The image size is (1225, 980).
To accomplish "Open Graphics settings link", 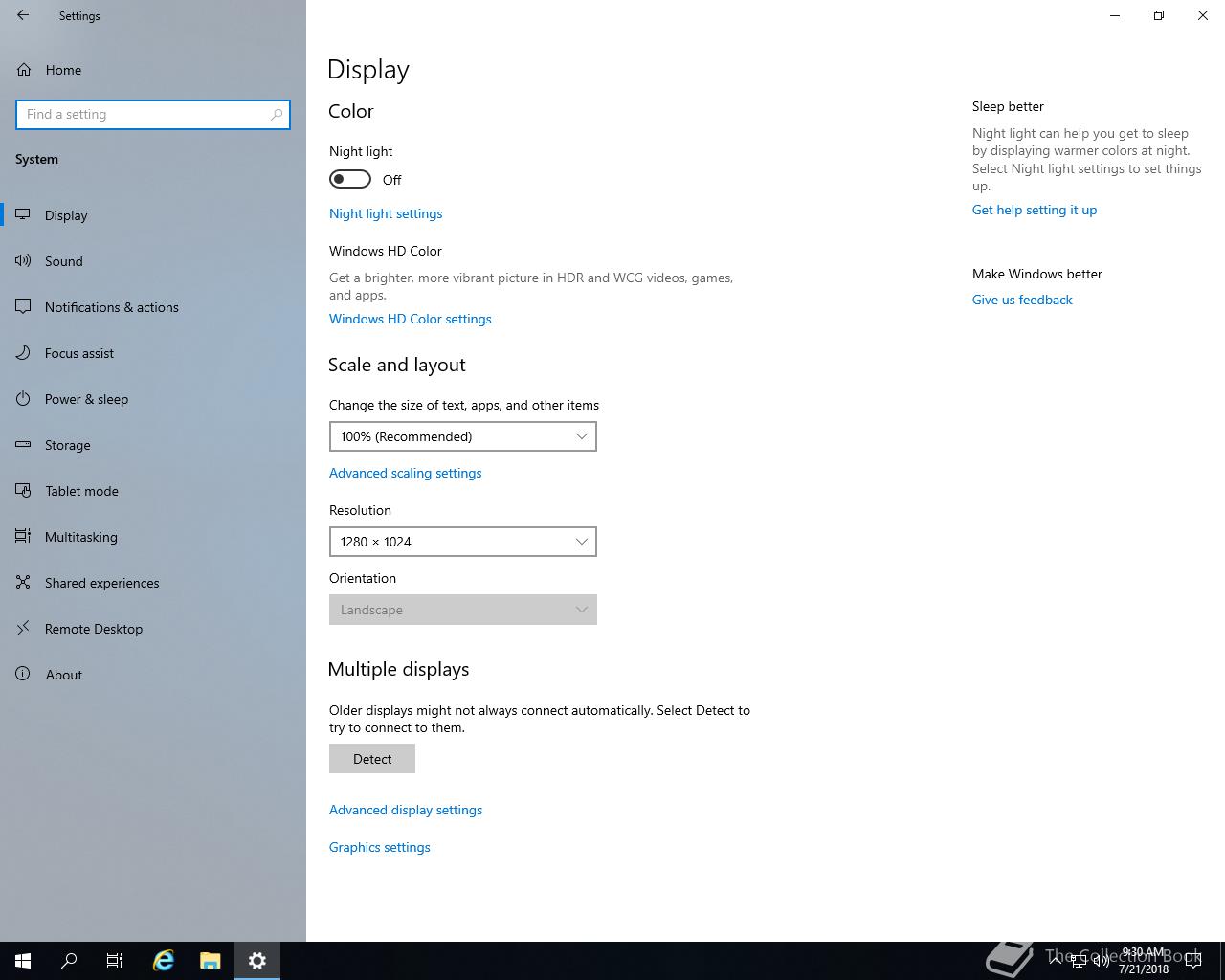I will click(380, 847).
